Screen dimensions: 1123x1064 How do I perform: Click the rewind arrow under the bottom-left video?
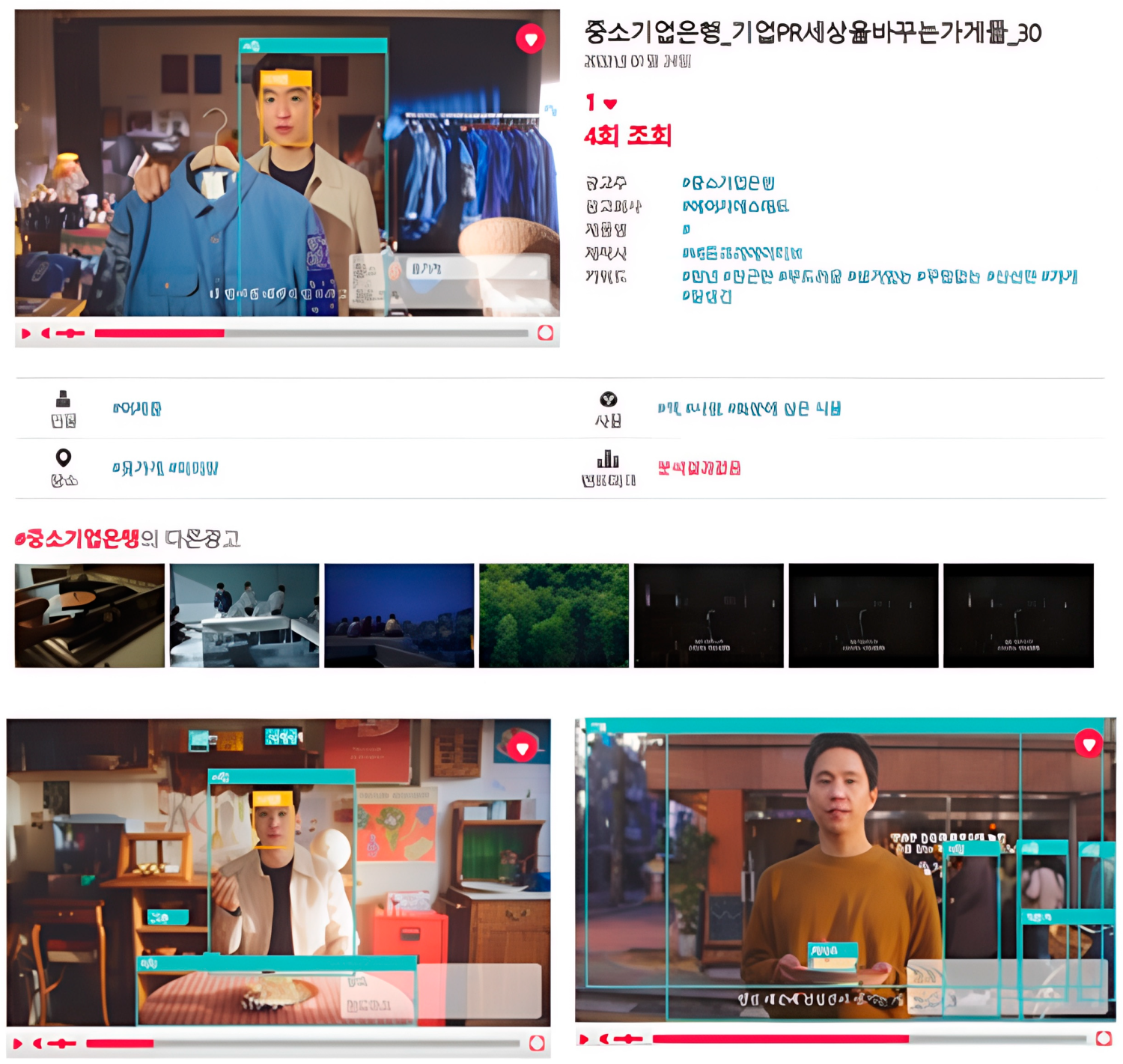(37, 1043)
